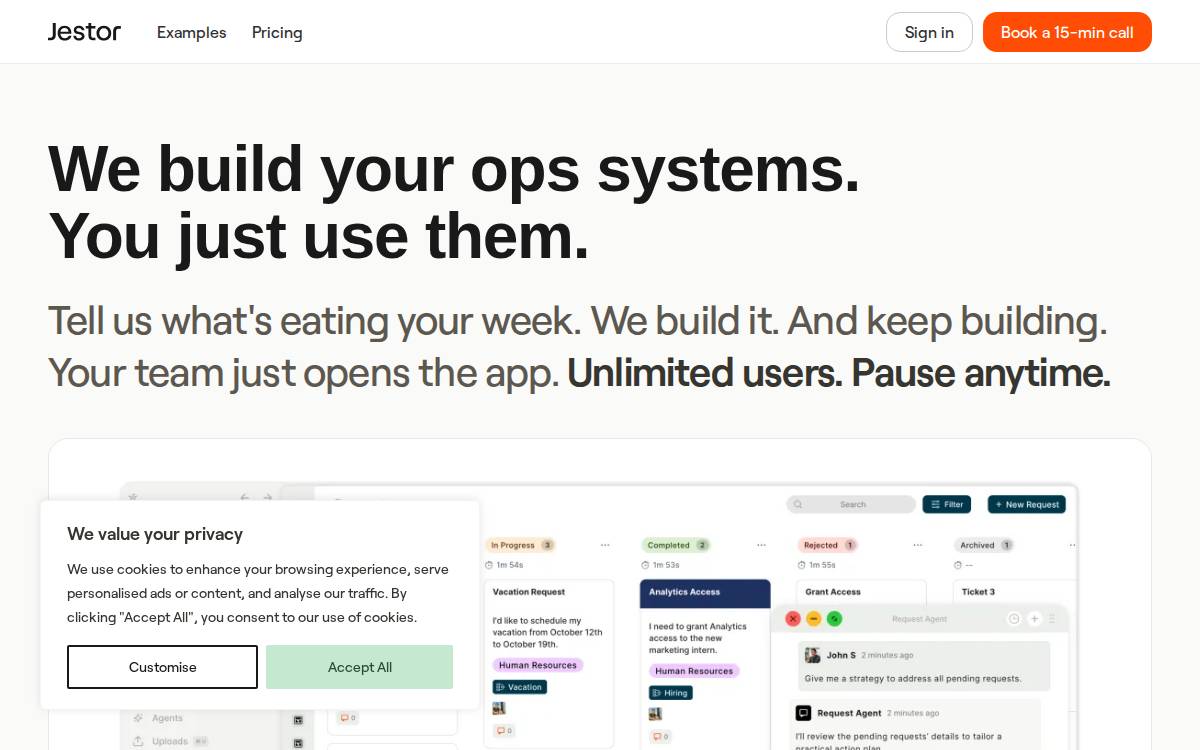
Task: Click the Vacation tag
Action: (x=518, y=687)
